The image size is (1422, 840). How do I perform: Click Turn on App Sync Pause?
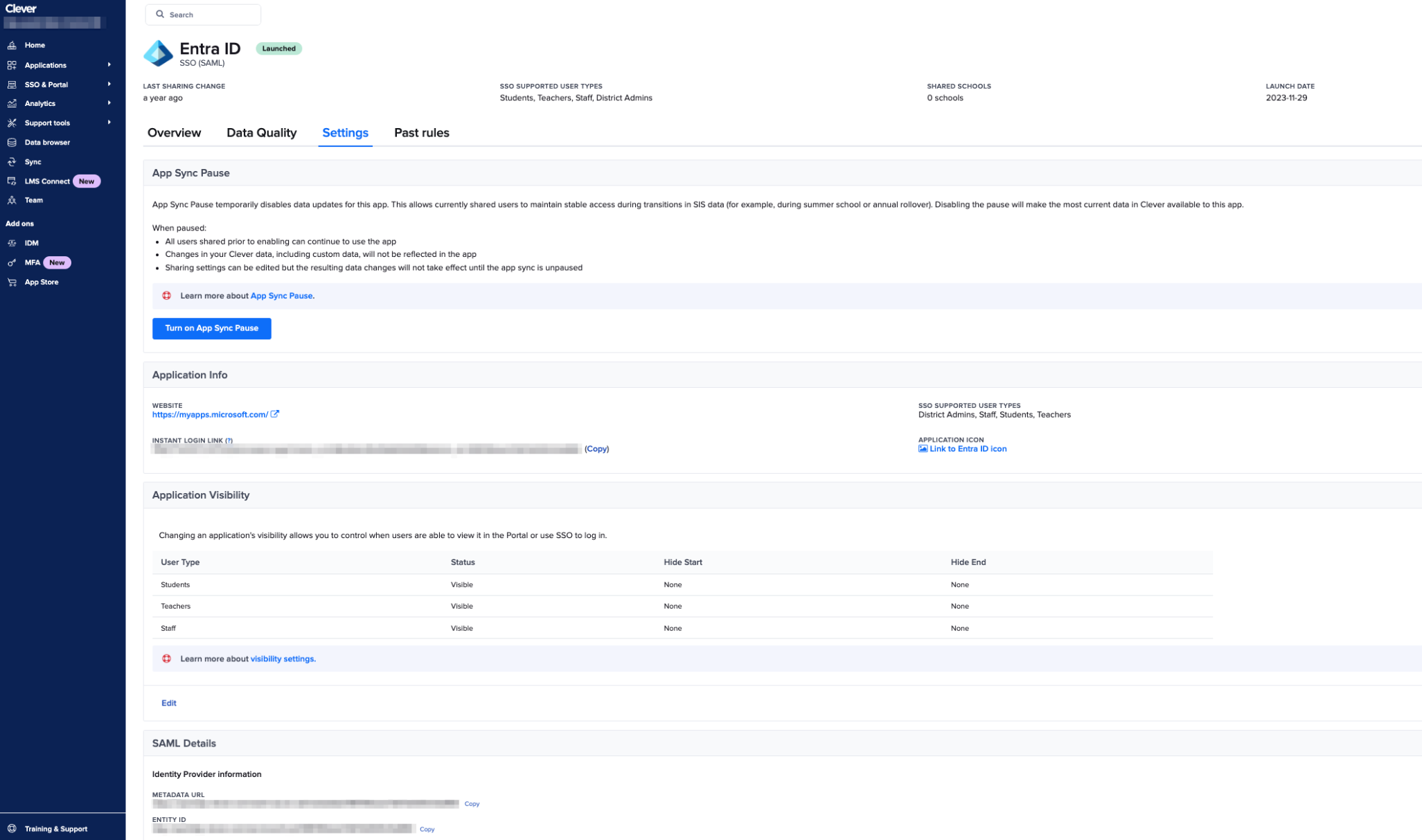tap(211, 328)
